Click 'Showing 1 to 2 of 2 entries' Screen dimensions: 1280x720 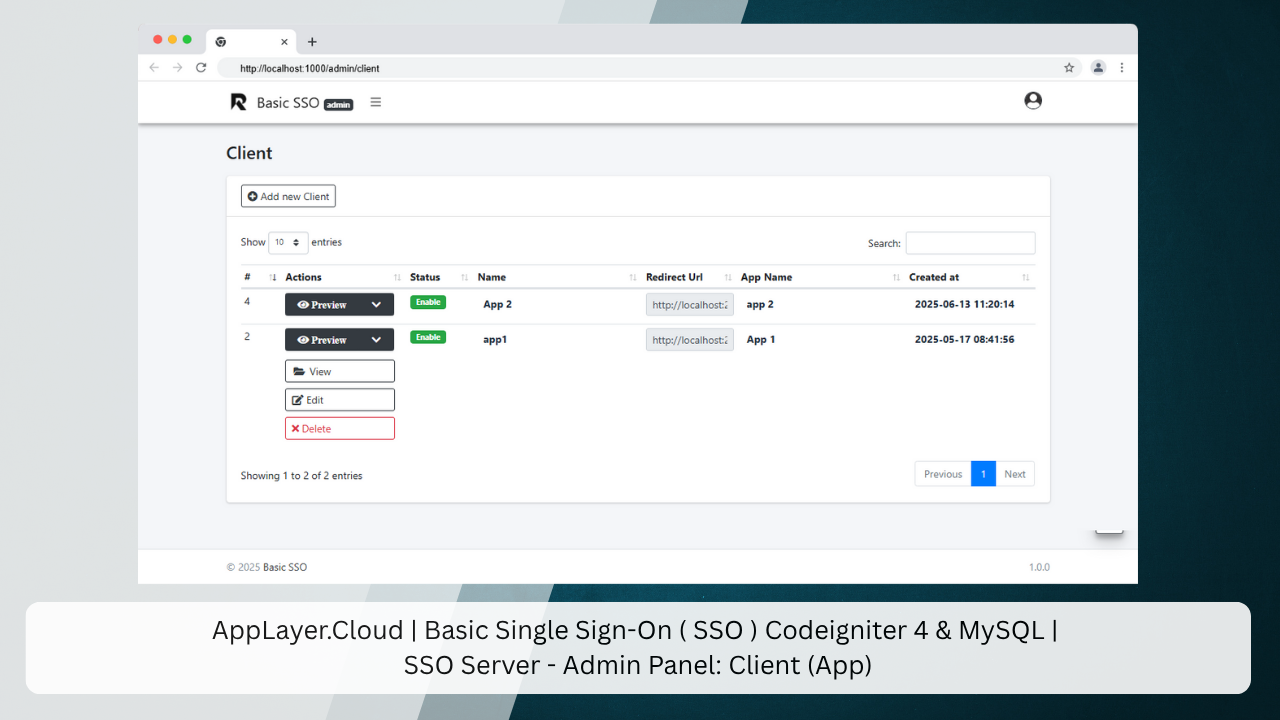[x=302, y=476]
